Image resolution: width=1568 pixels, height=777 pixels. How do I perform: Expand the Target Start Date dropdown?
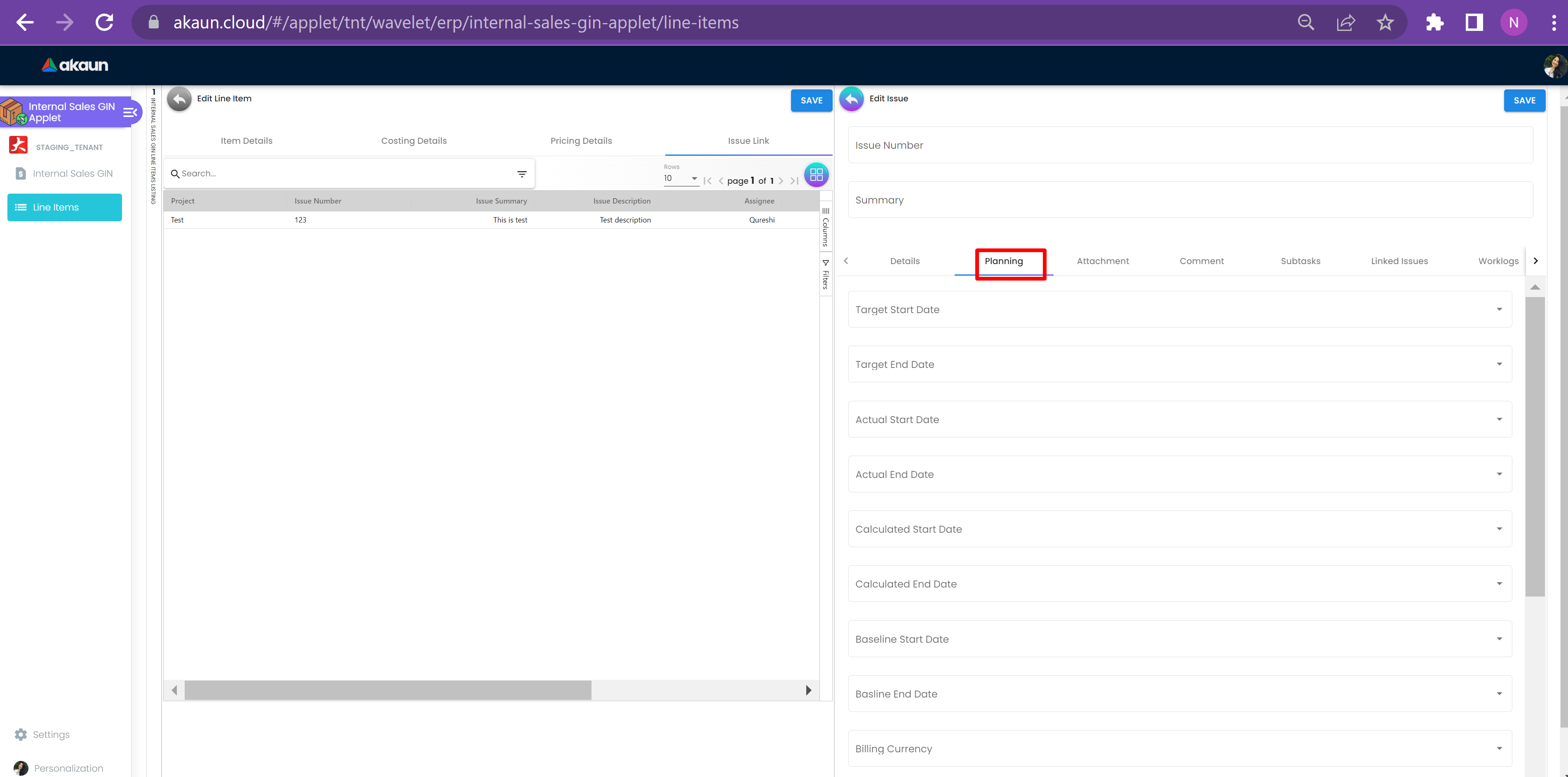1499,310
